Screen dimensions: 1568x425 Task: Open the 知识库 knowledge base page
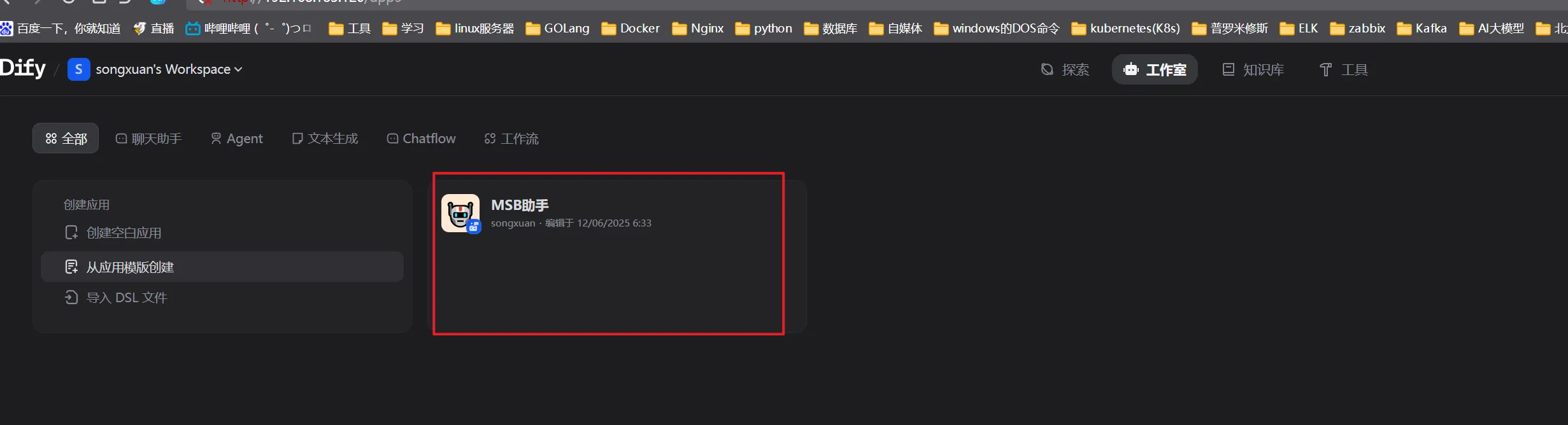pyautogui.click(x=1253, y=69)
